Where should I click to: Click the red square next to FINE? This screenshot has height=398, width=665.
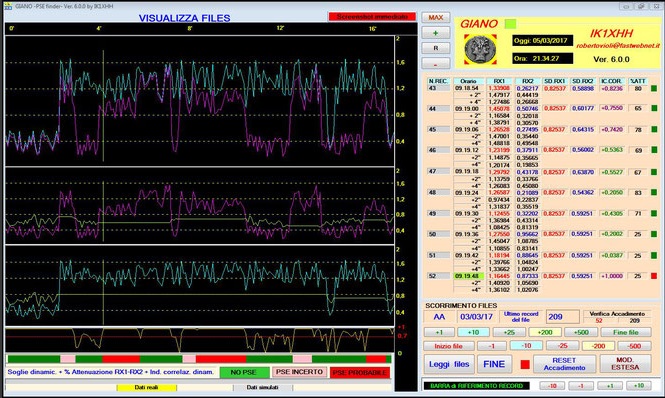click(x=525, y=364)
